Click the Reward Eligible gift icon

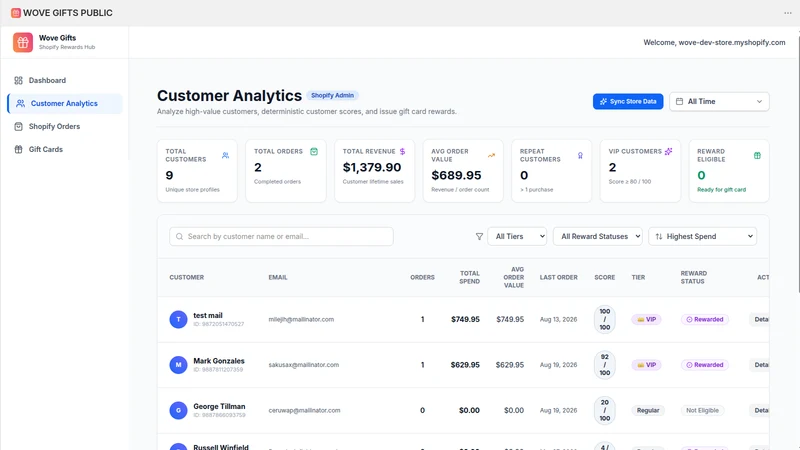[x=757, y=155]
